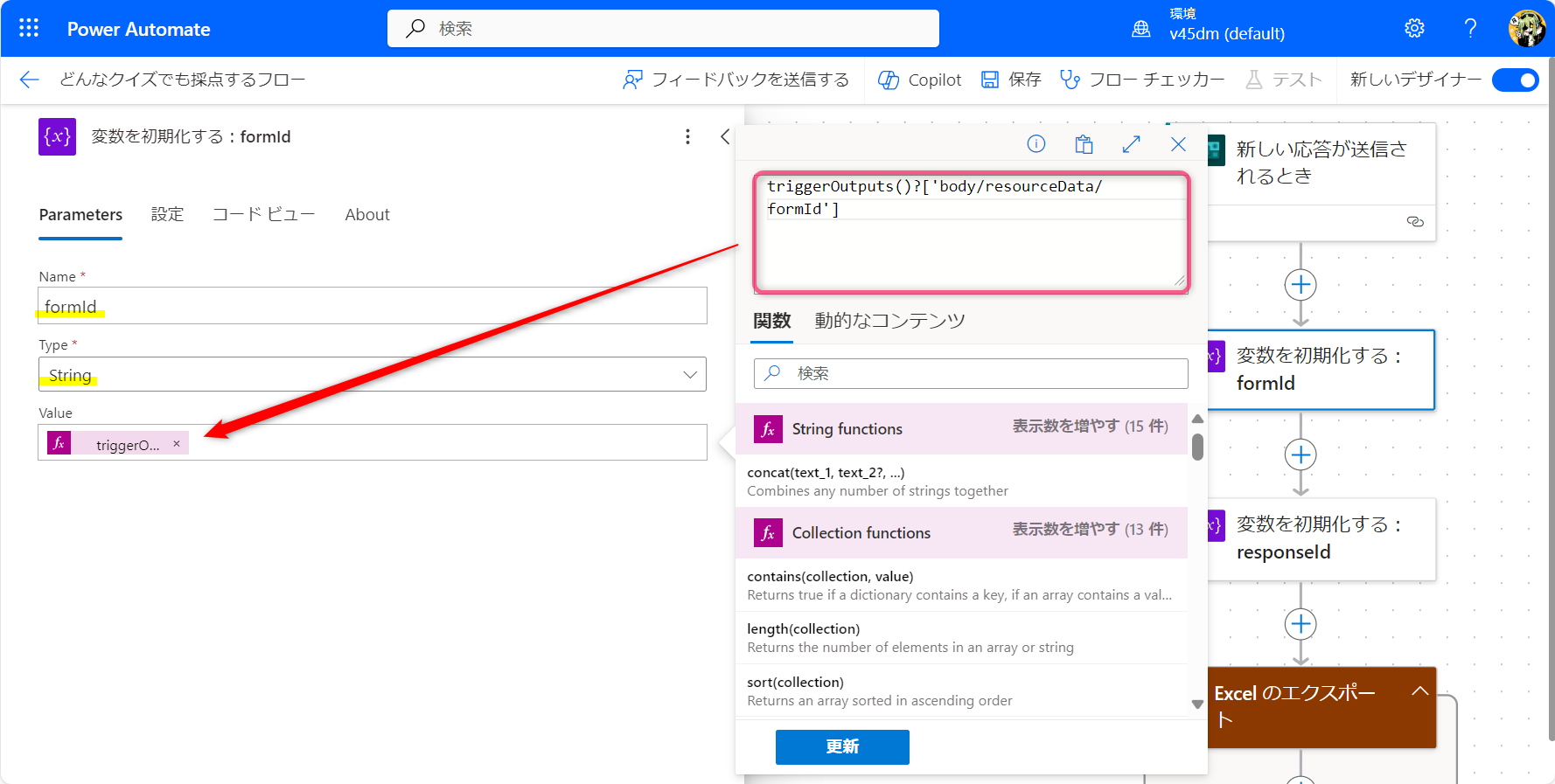Click the triggerO... expression token
The height and width of the screenshot is (784, 1555).
coord(118,444)
